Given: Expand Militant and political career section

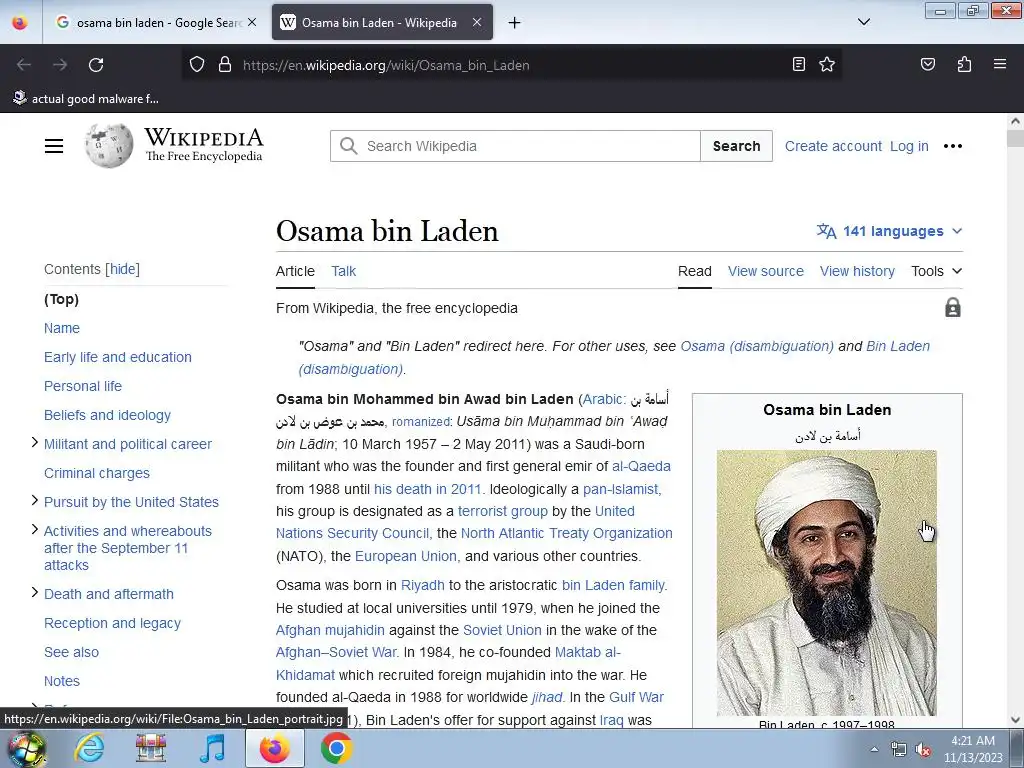Looking at the screenshot, I should (35, 443).
